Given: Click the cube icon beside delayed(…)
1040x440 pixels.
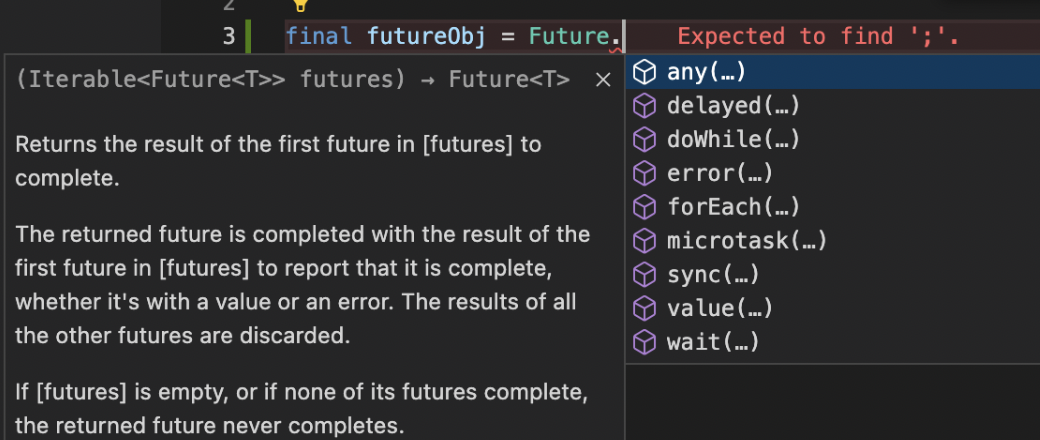Looking at the screenshot, I should (645, 106).
